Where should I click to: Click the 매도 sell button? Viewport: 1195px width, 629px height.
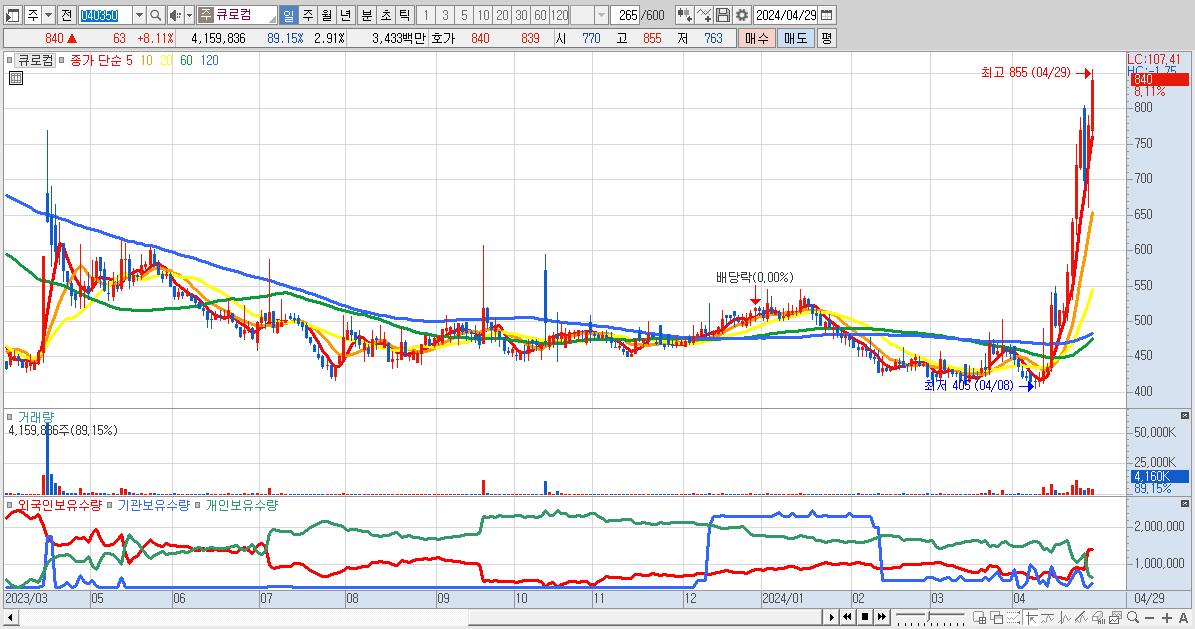[796, 38]
